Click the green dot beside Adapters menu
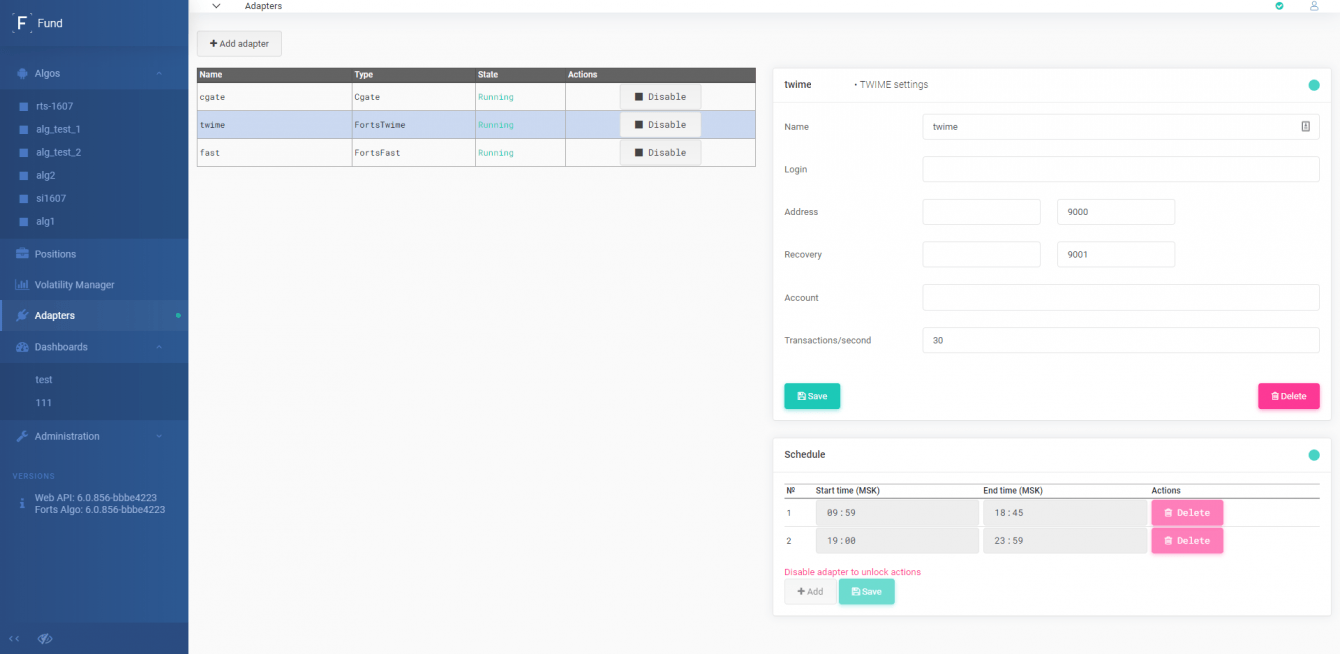1340x654 pixels. tap(178, 316)
